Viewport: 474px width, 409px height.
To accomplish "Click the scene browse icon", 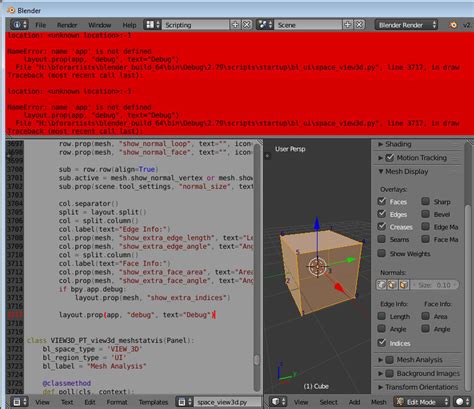I will tap(265, 25).
